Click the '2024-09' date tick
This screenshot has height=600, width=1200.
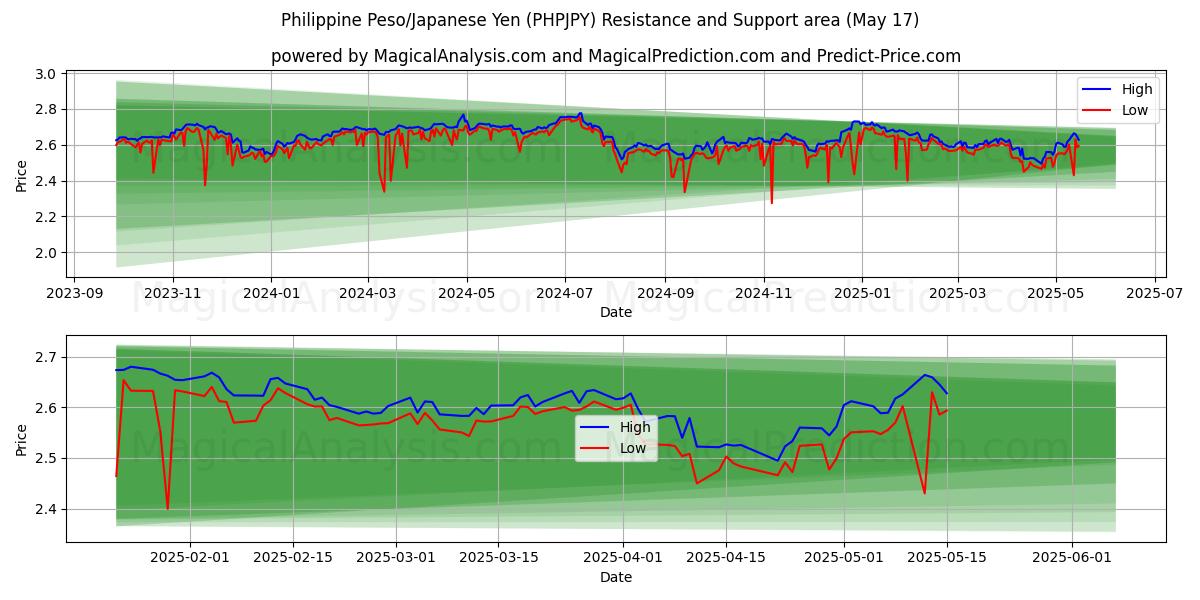click(665, 294)
